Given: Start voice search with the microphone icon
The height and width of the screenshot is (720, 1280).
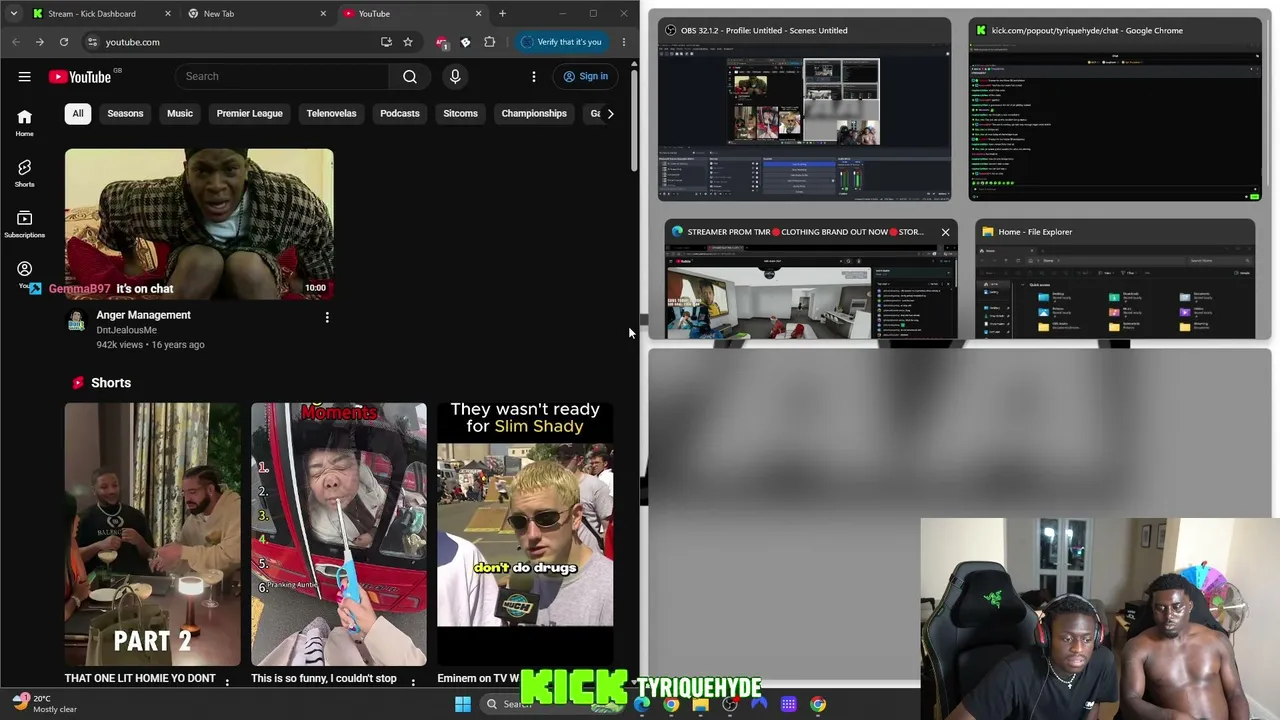Looking at the screenshot, I should coord(455,76).
